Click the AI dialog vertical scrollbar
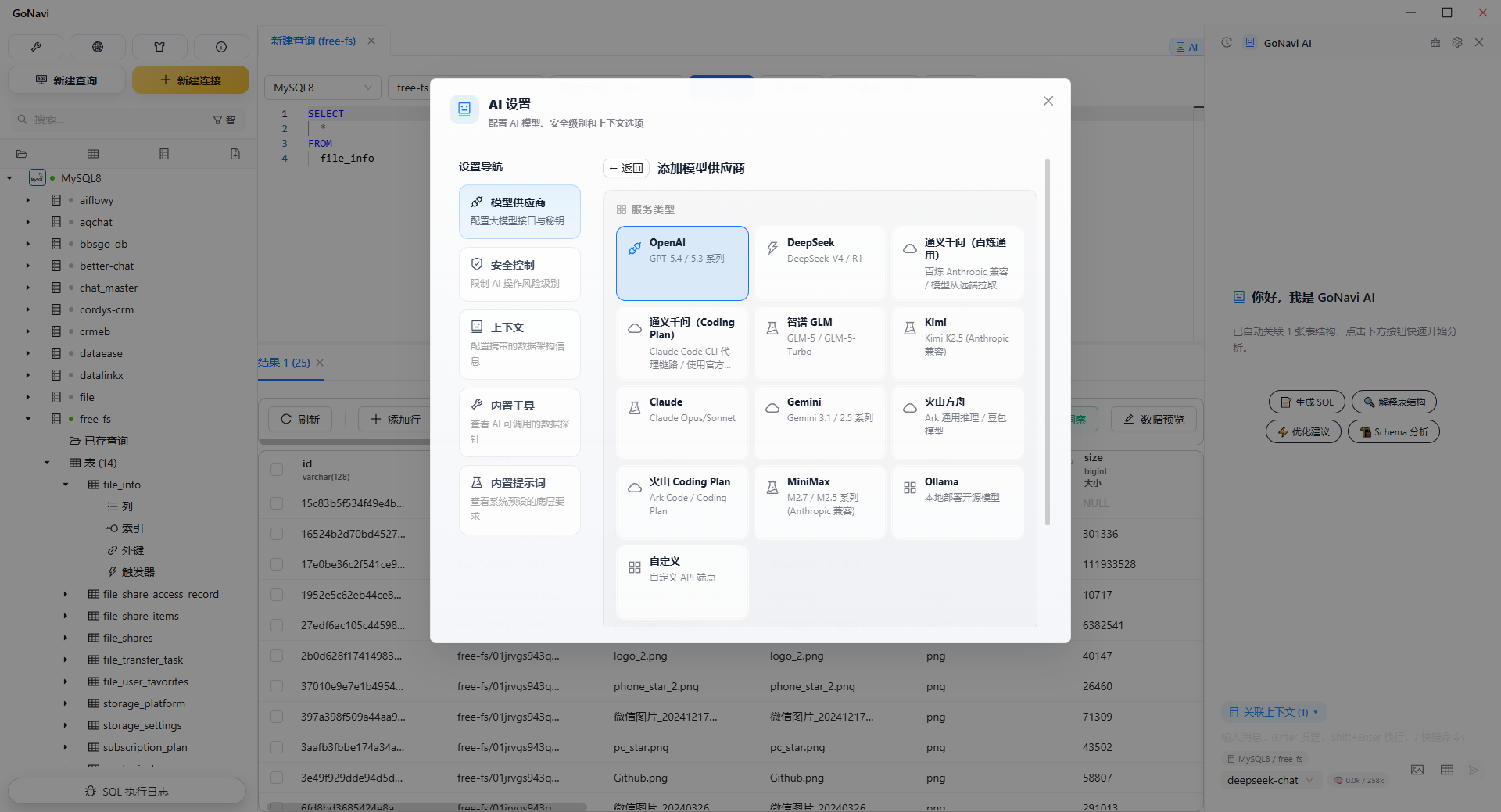Image resolution: width=1501 pixels, height=812 pixels. (1047, 344)
